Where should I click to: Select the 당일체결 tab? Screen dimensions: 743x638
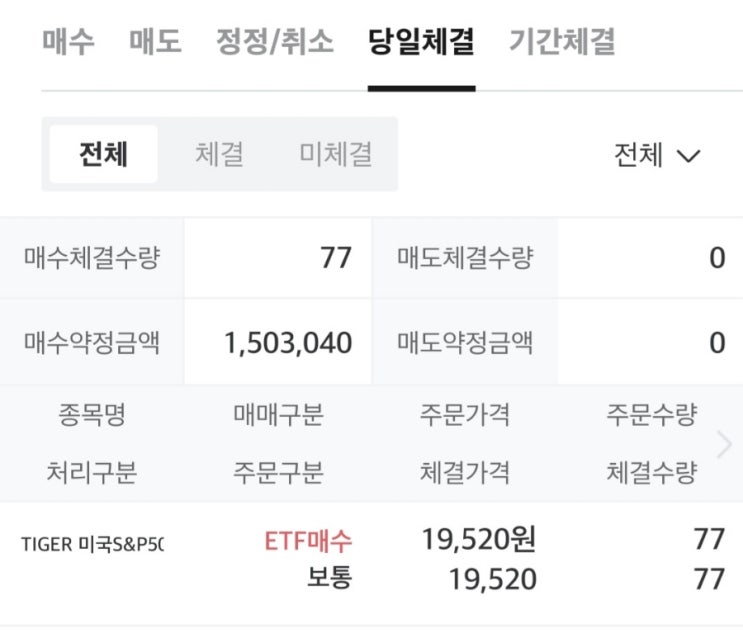pyautogui.click(x=421, y=42)
